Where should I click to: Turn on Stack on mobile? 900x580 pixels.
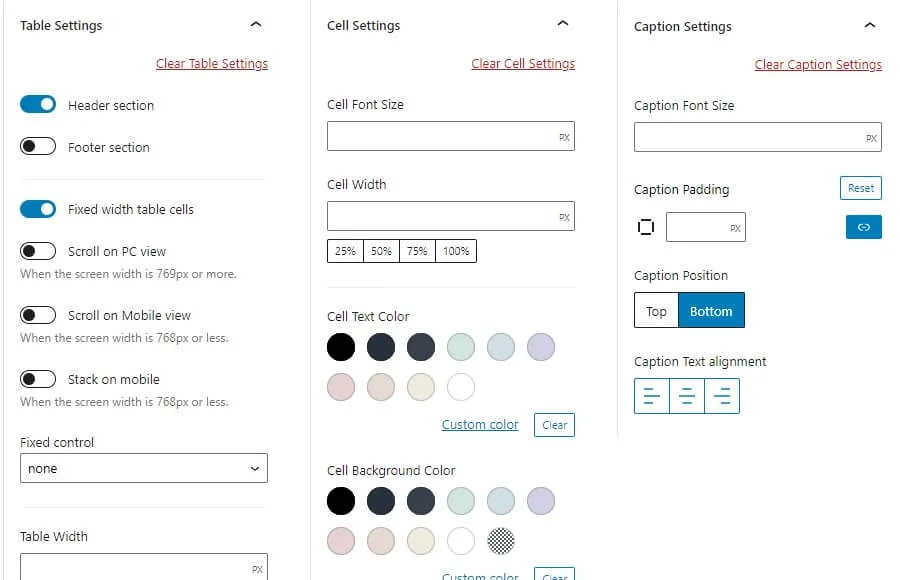(38, 379)
